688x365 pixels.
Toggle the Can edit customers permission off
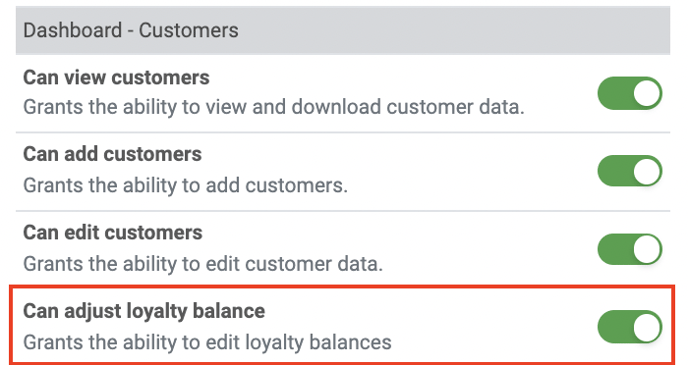coord(630,249)
